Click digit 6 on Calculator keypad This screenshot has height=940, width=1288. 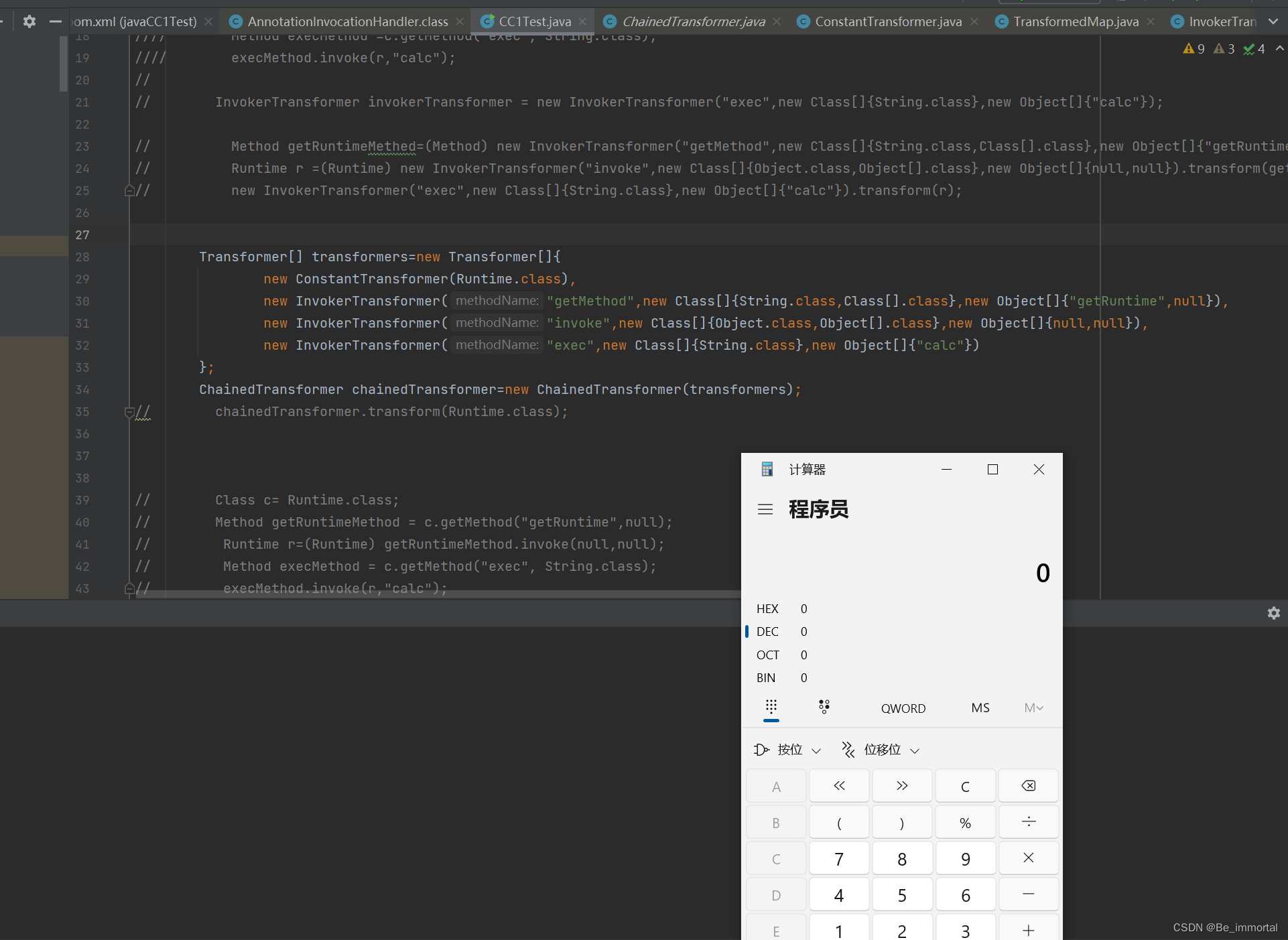pyautogui.click(x=965, y=894)
